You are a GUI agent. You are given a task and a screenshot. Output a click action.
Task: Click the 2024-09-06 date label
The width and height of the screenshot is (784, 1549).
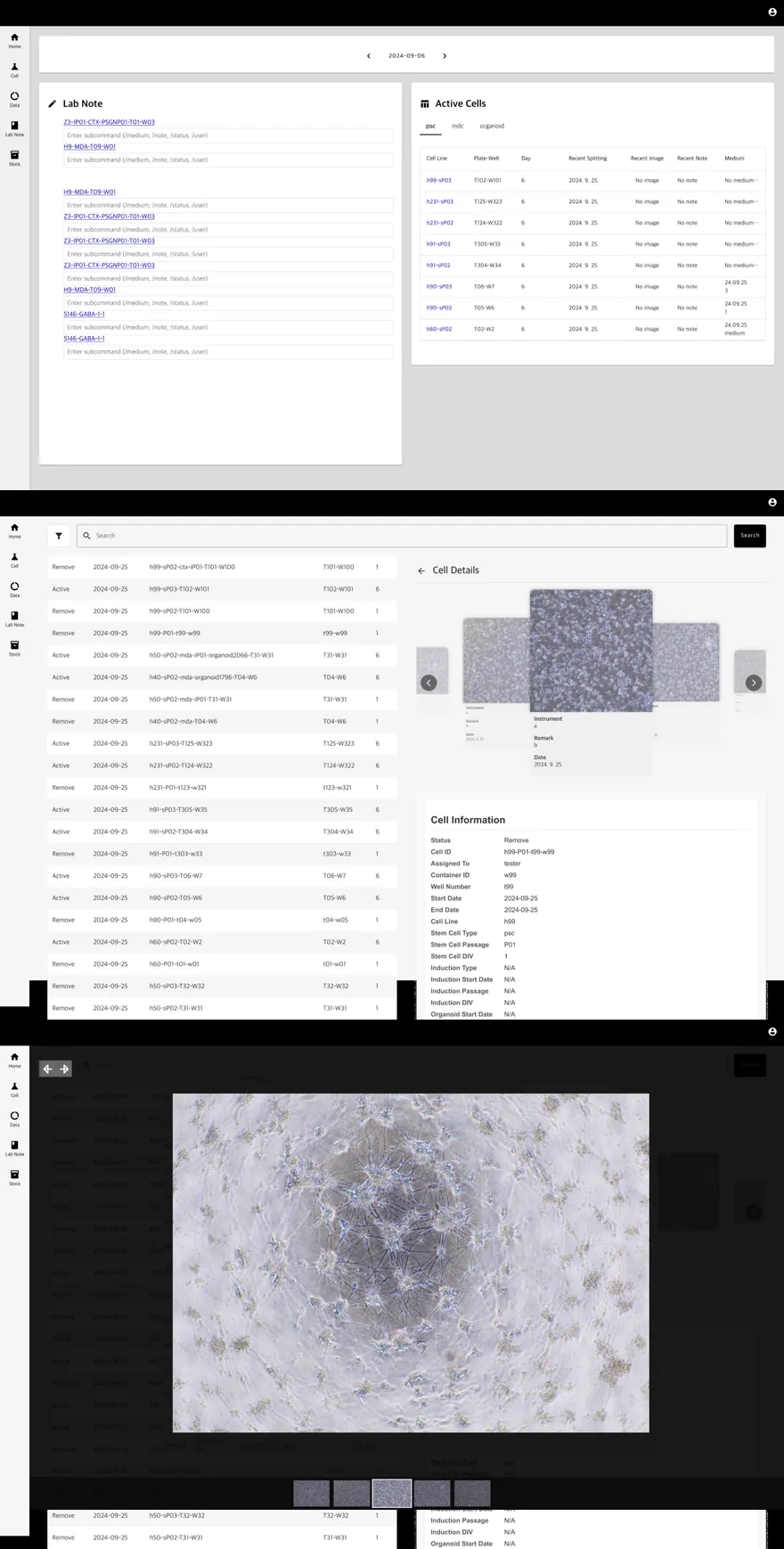(406, 55)
